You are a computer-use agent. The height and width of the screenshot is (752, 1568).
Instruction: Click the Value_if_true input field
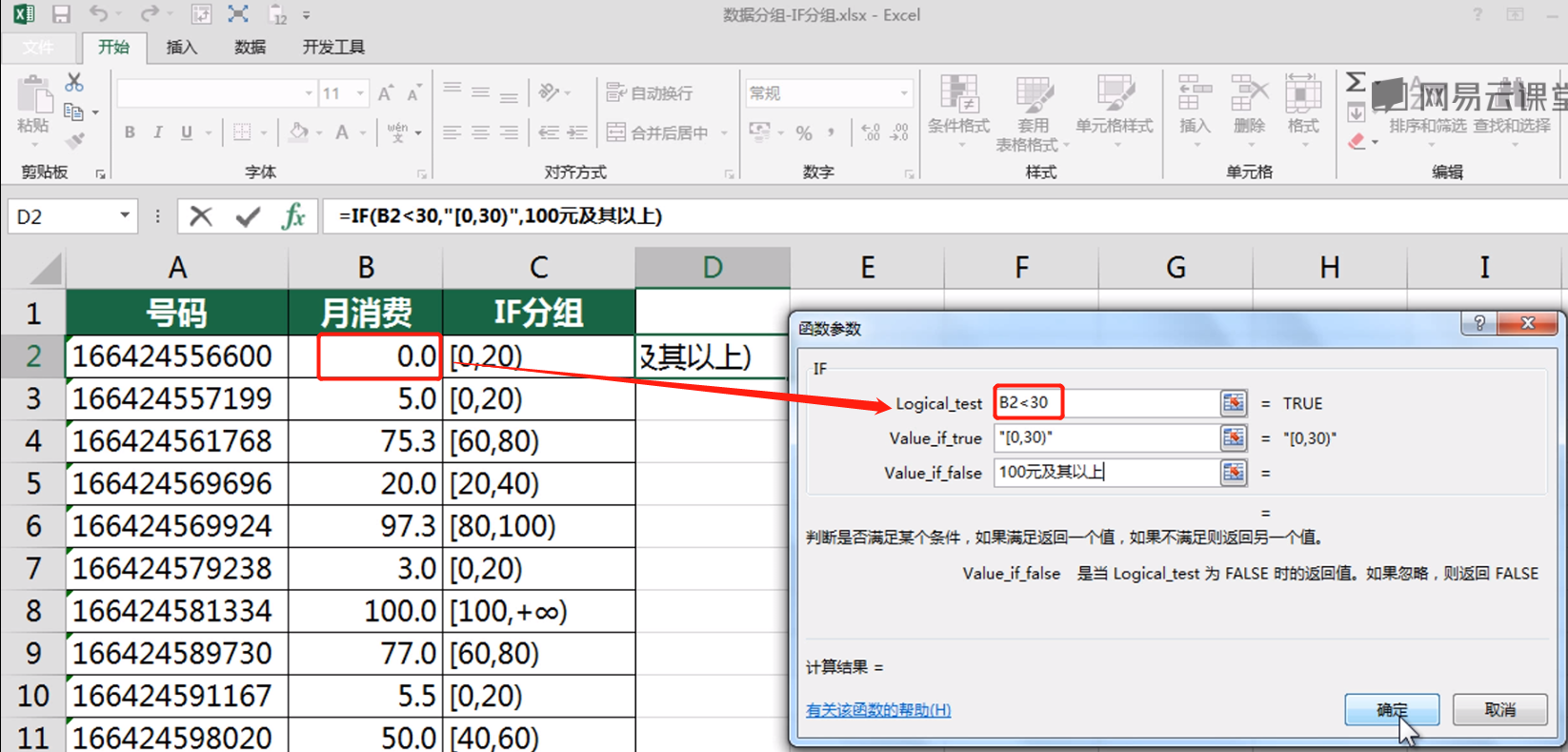(1106, 437)
